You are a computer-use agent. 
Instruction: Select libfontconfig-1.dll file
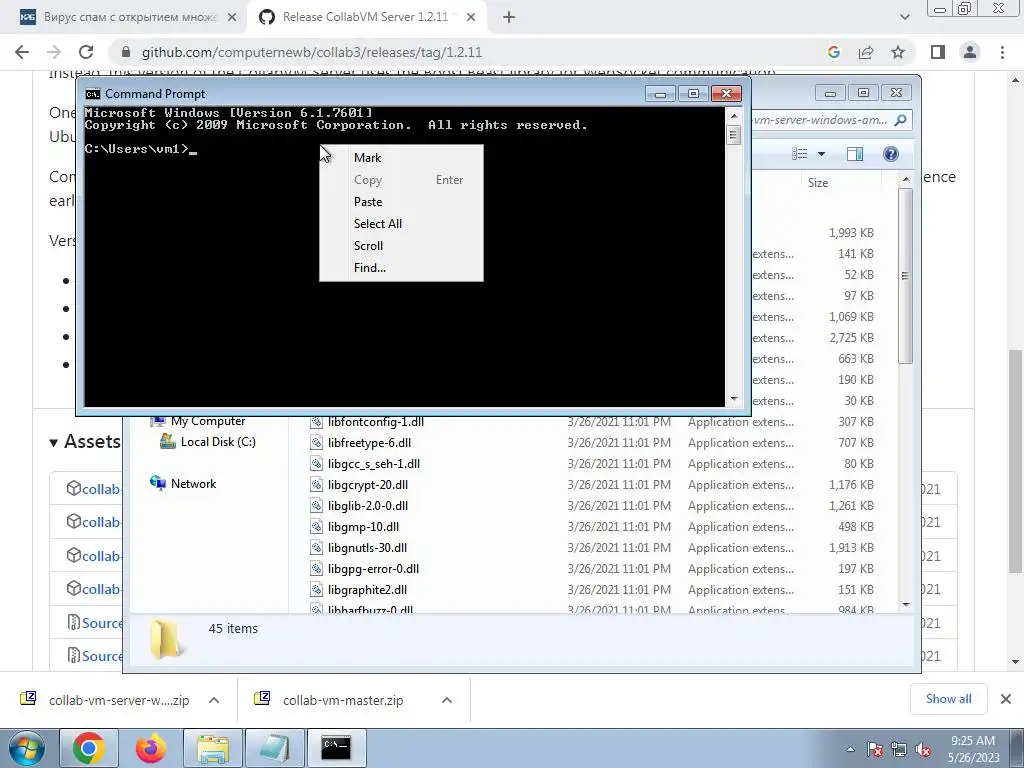click(376, 422)
